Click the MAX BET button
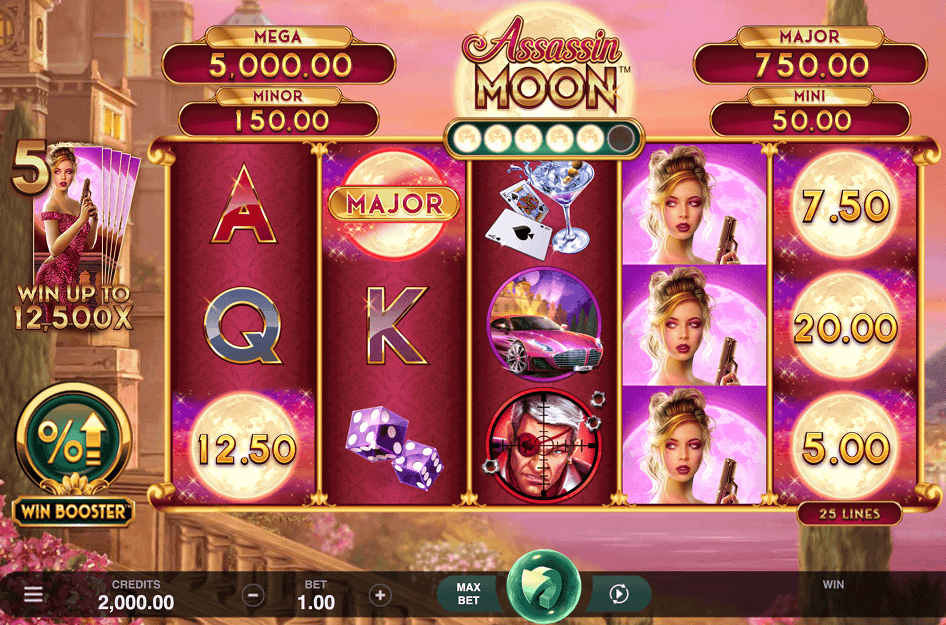The image size is (946, 625). pyautogui.click(x=468, y=594)
